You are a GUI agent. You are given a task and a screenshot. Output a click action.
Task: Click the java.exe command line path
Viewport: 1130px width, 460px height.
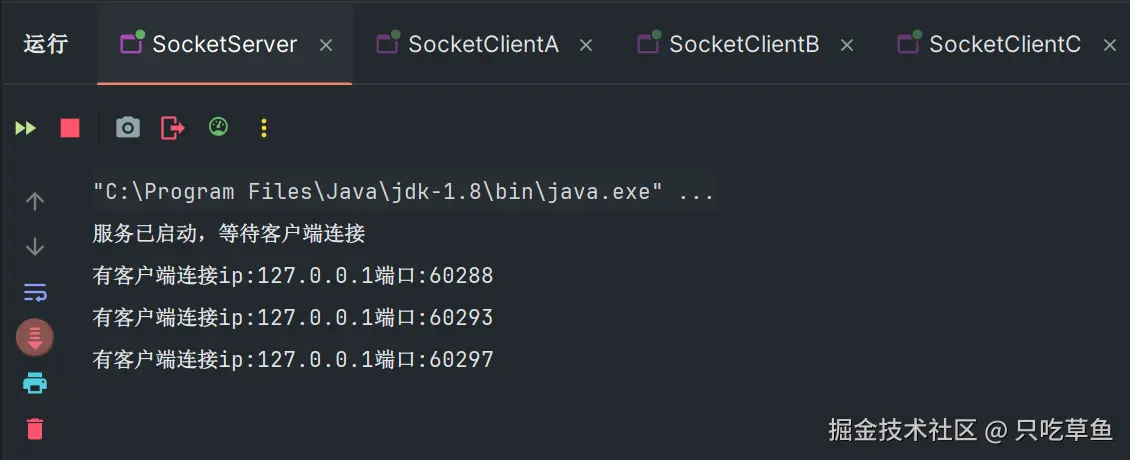click(378, 192)
